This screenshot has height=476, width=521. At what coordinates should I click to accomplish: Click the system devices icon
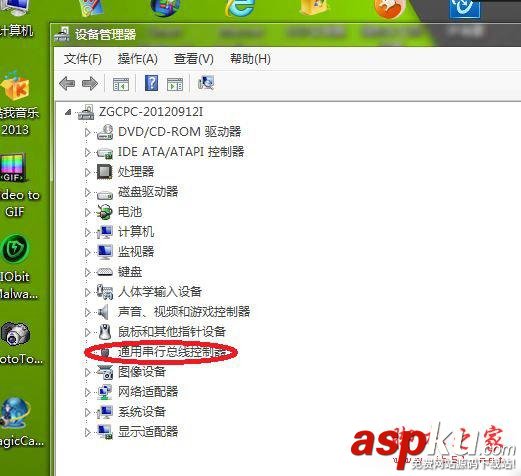click(x=105, y=412)
